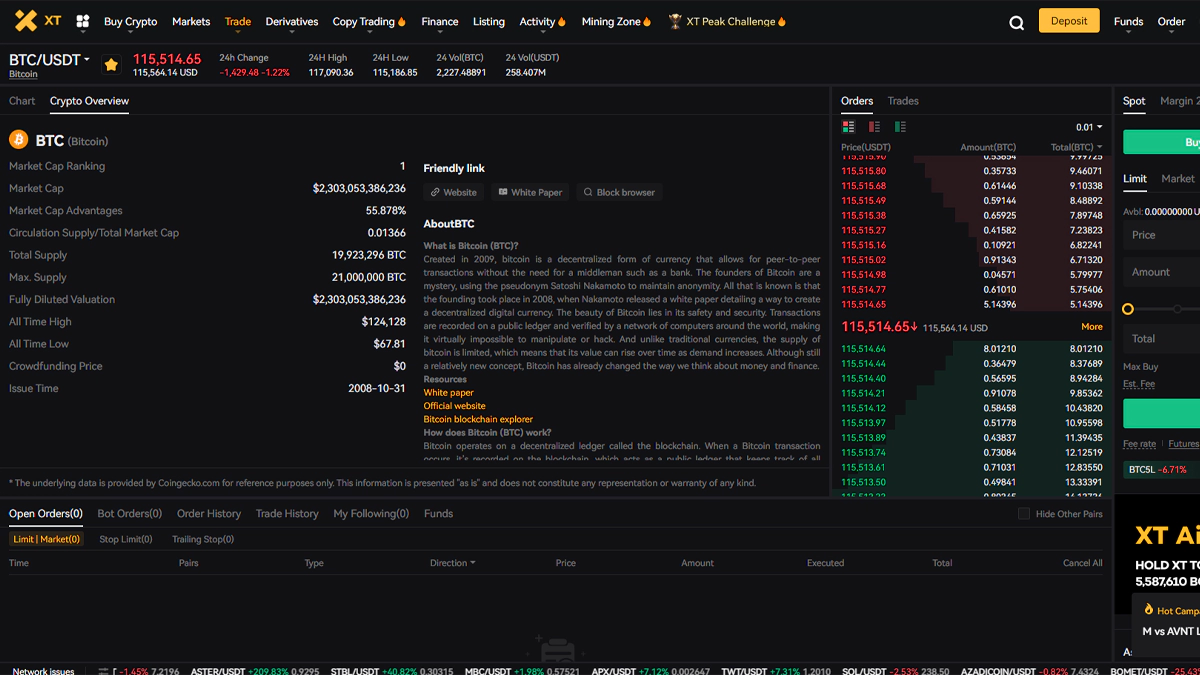Switch to the Trades tab
The image size is (1200, 675).
[x=903, y=101]
